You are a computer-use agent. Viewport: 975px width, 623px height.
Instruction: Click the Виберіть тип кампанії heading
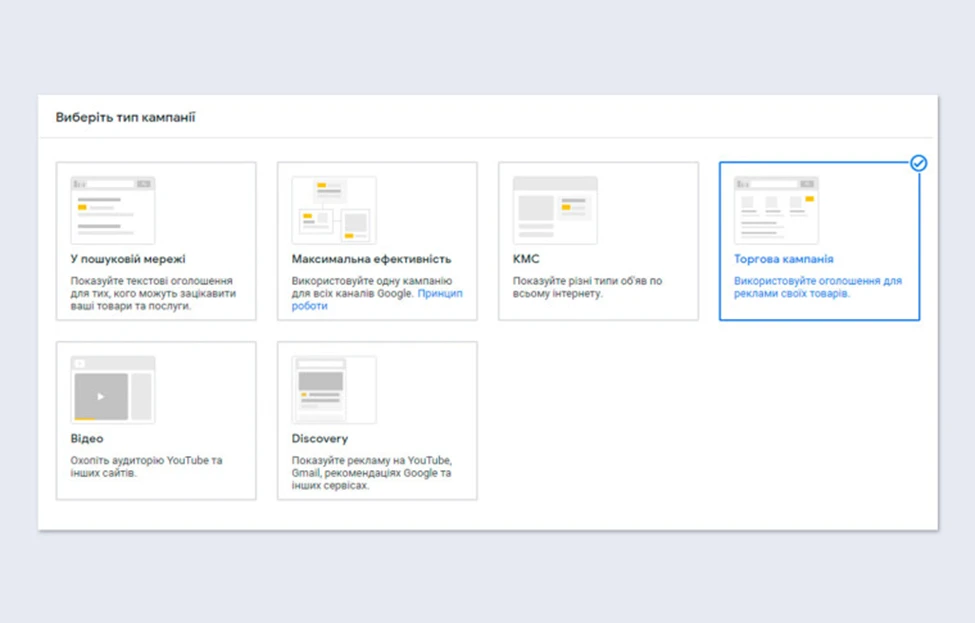pos(125,117)
